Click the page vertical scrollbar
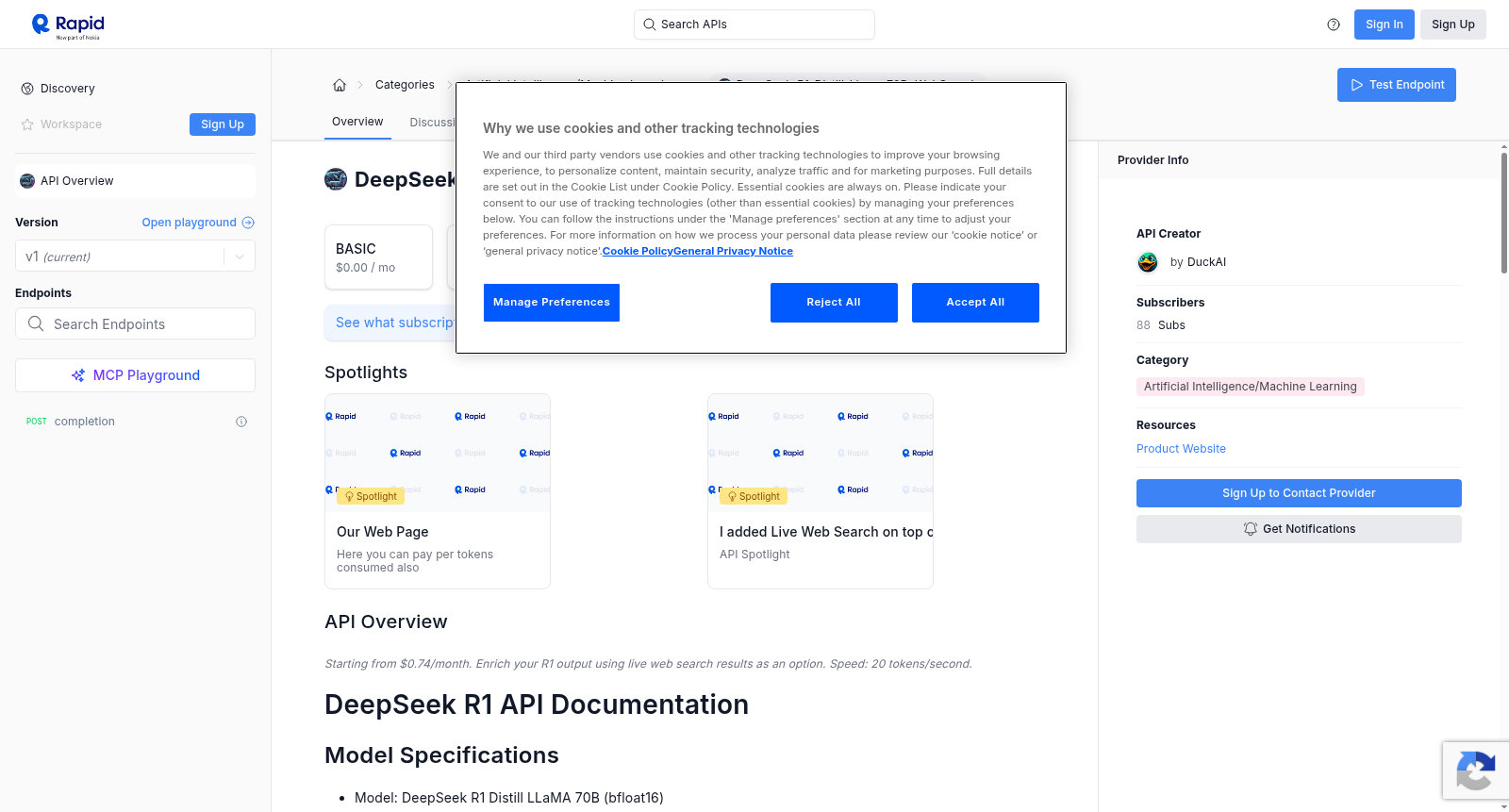The width and height of the screenshot is (1509, 812). coord(1503,213)
